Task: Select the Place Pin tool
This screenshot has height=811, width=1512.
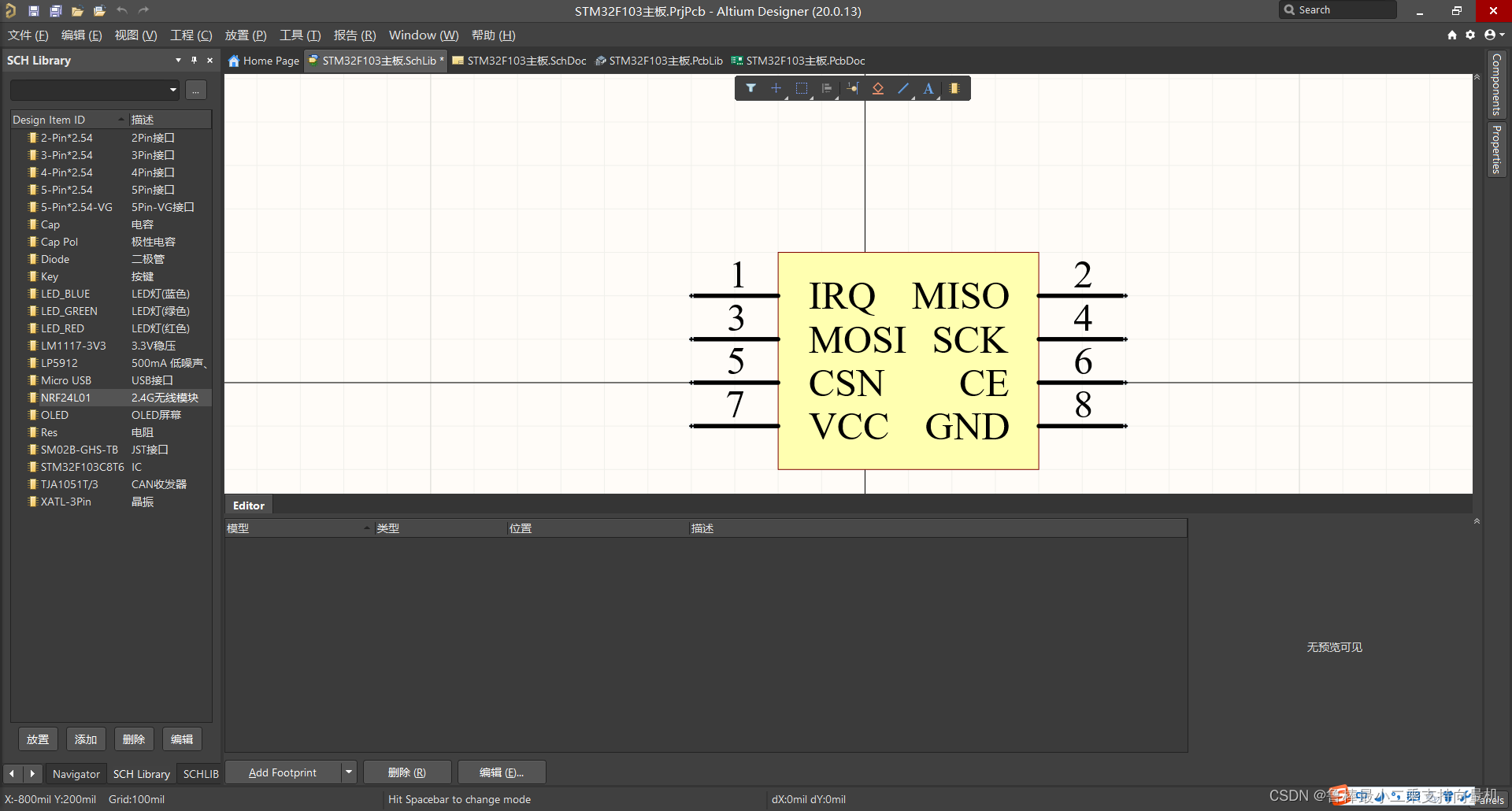Action: point(853,88)
